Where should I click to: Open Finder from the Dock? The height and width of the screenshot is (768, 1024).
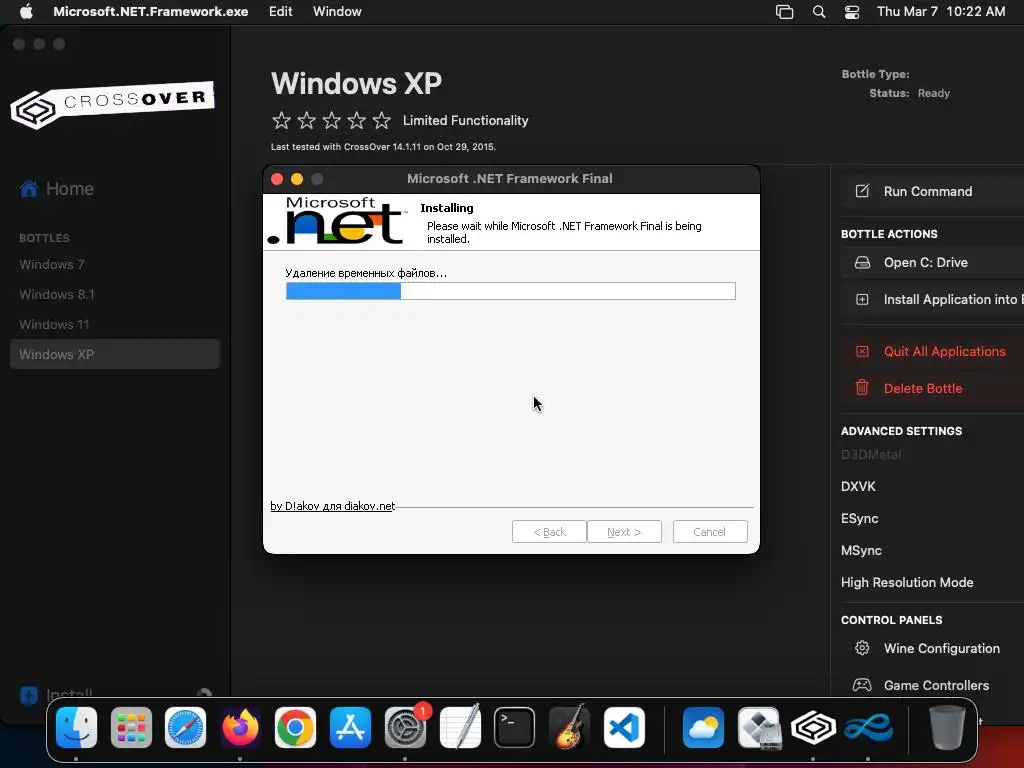76,728
